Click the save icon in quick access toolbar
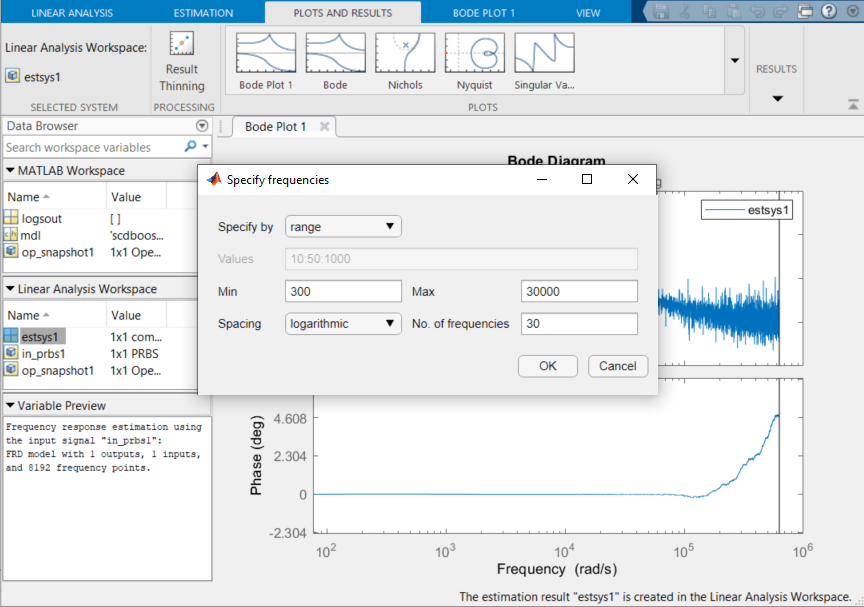Screen dimensions: 864x607 point(661,12)
